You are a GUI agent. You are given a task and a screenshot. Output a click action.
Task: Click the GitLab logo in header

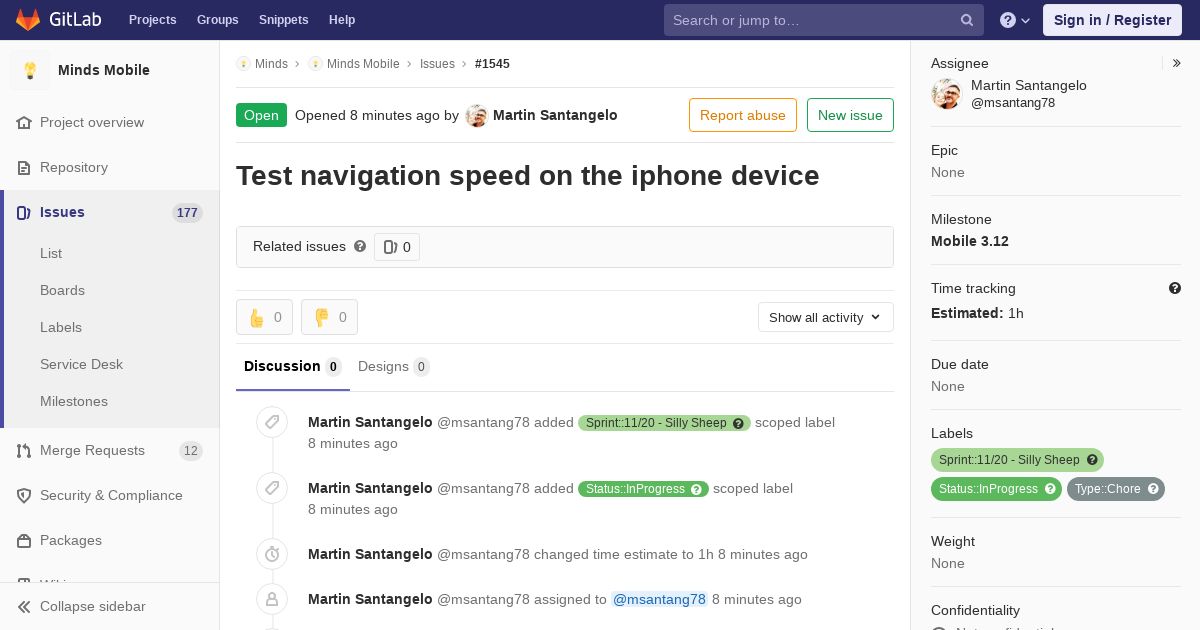pyautogui.click(x=57, y=19)
